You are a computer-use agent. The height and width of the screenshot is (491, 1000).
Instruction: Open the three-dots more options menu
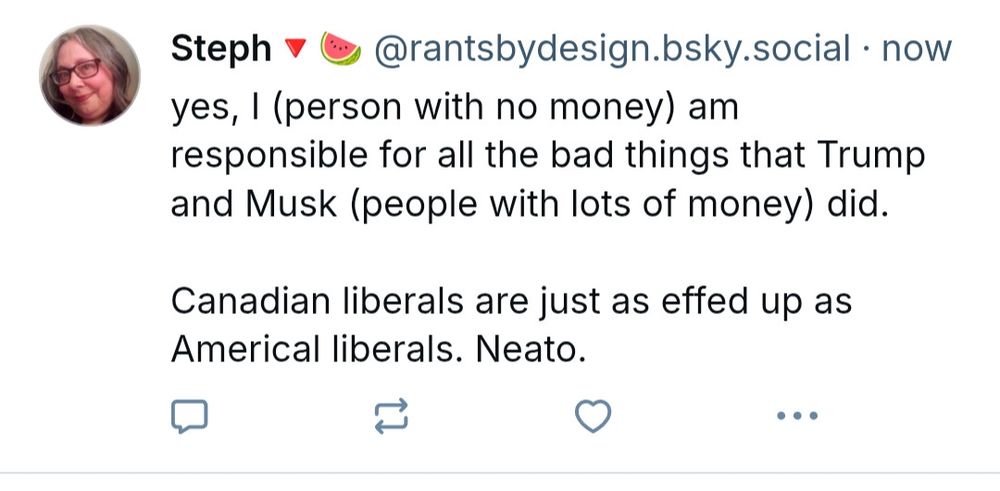[x=797, y=416]
